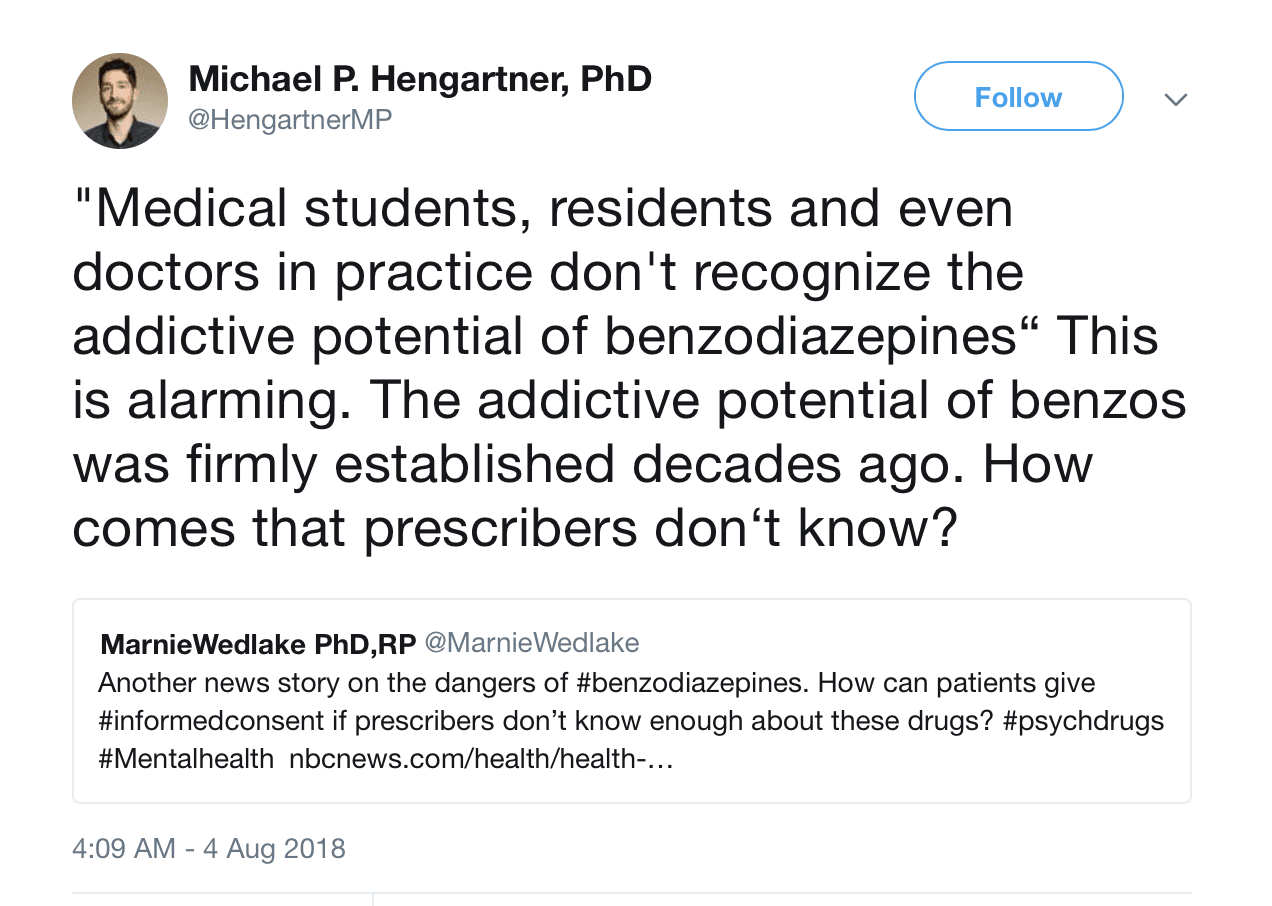Click Michael P. Hengartner's profile photo
This screenshot has width=1272, height=906.
(x=120, y=101)
